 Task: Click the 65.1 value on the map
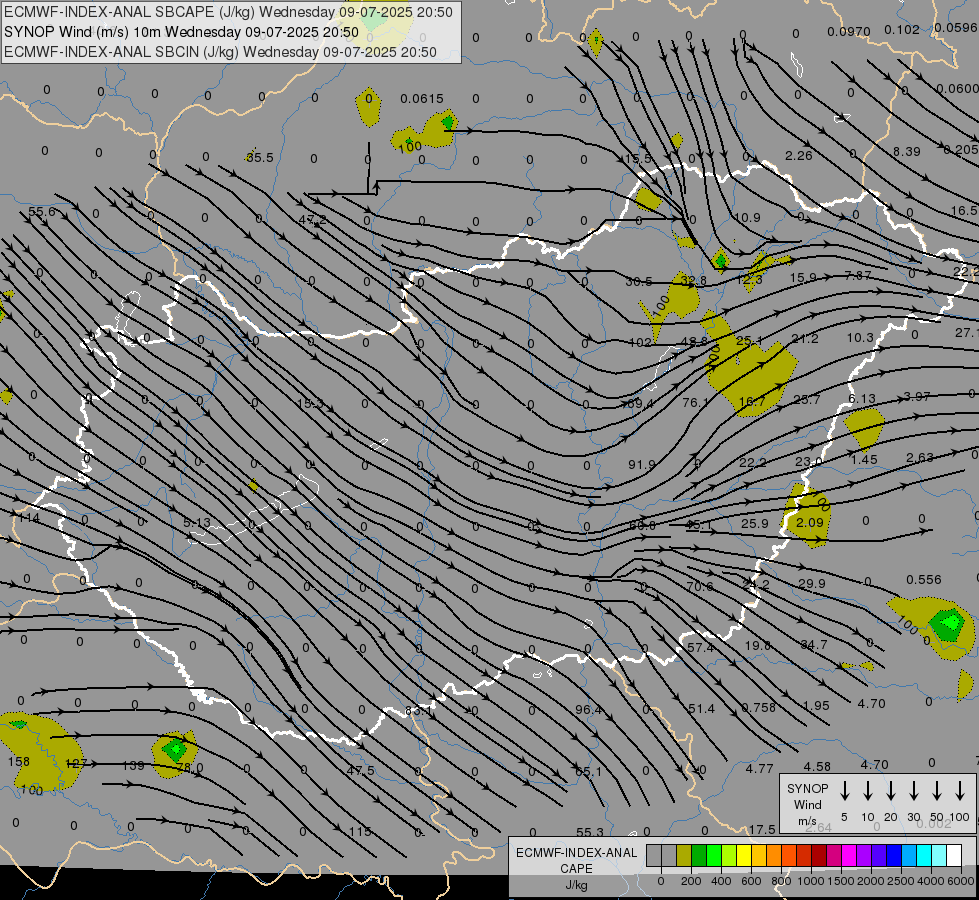coord(588,771)
